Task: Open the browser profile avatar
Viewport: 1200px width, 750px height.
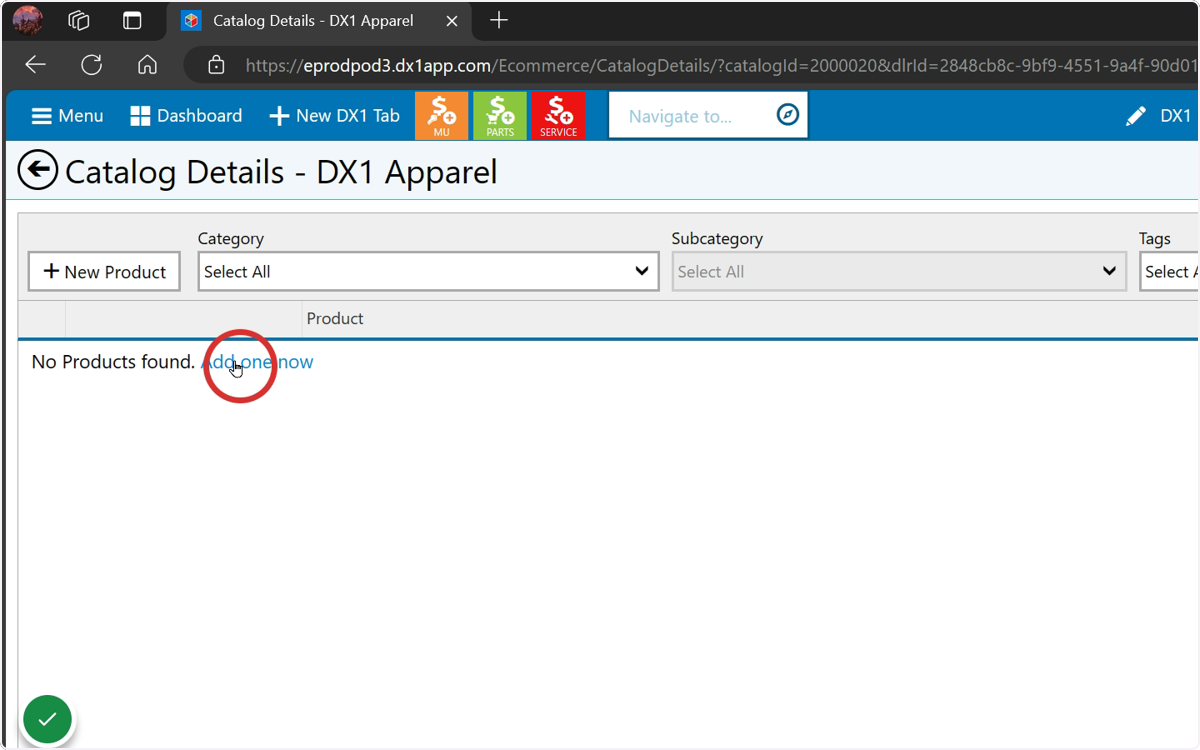Action: [x=28, y=20]
